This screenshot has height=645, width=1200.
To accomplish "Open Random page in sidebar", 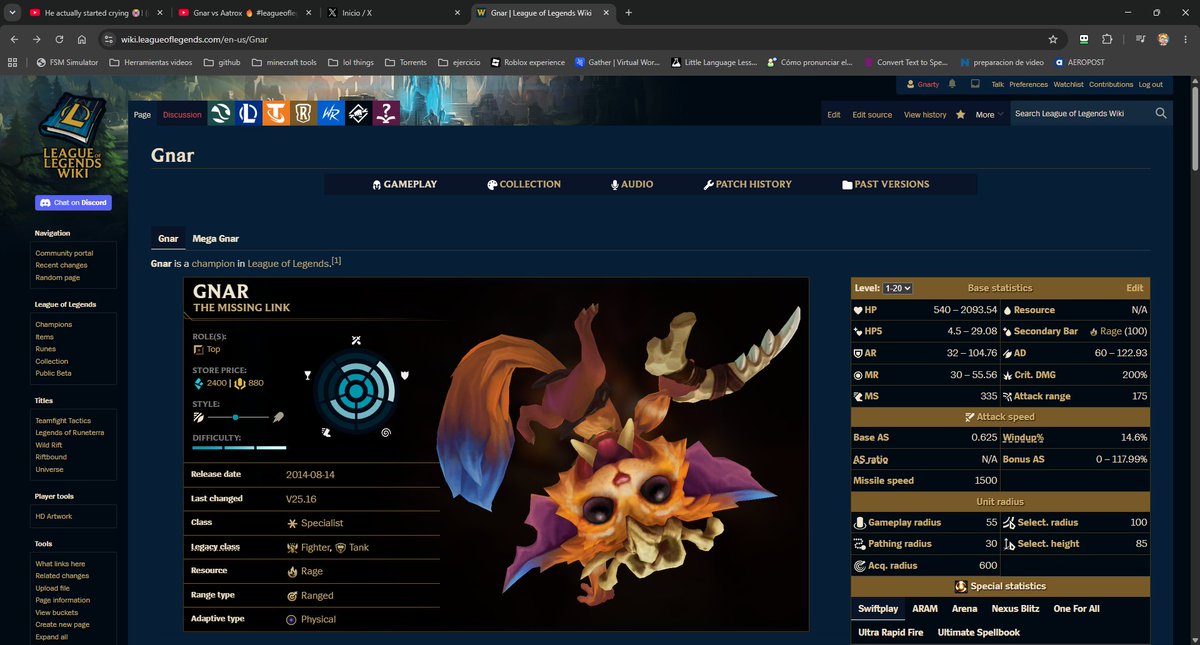I will [x=57, y=277].
